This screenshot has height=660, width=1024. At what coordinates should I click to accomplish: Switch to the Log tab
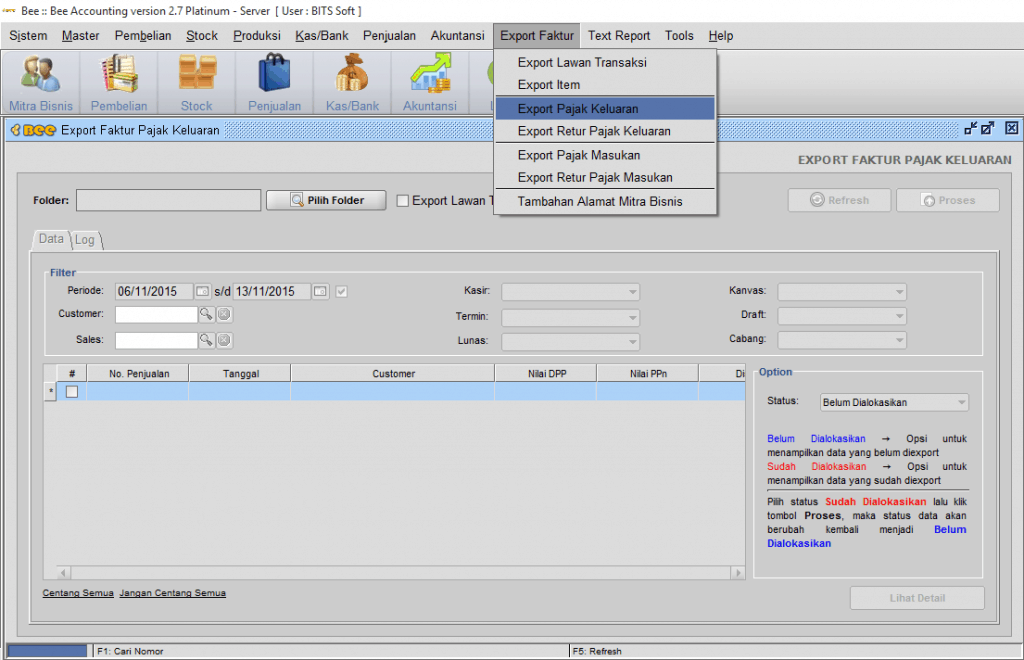pyautogui.click(x=85, y=240)
